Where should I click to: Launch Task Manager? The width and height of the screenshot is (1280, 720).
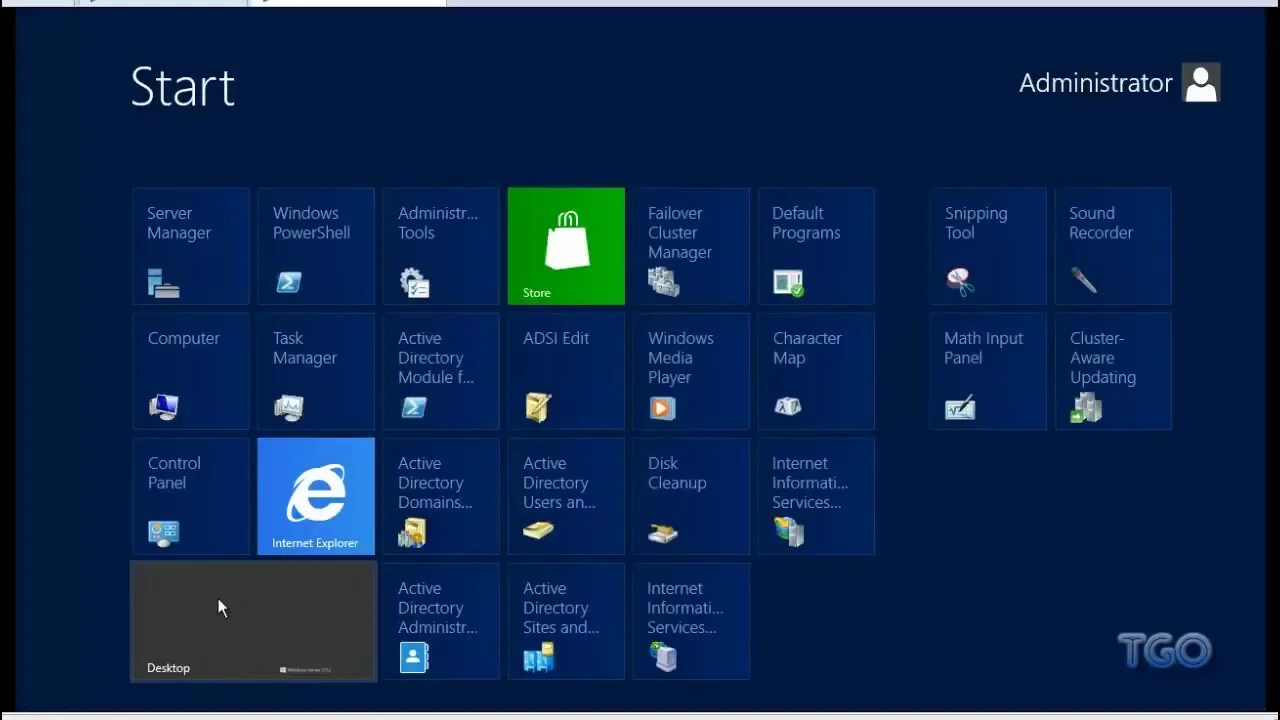315,370
